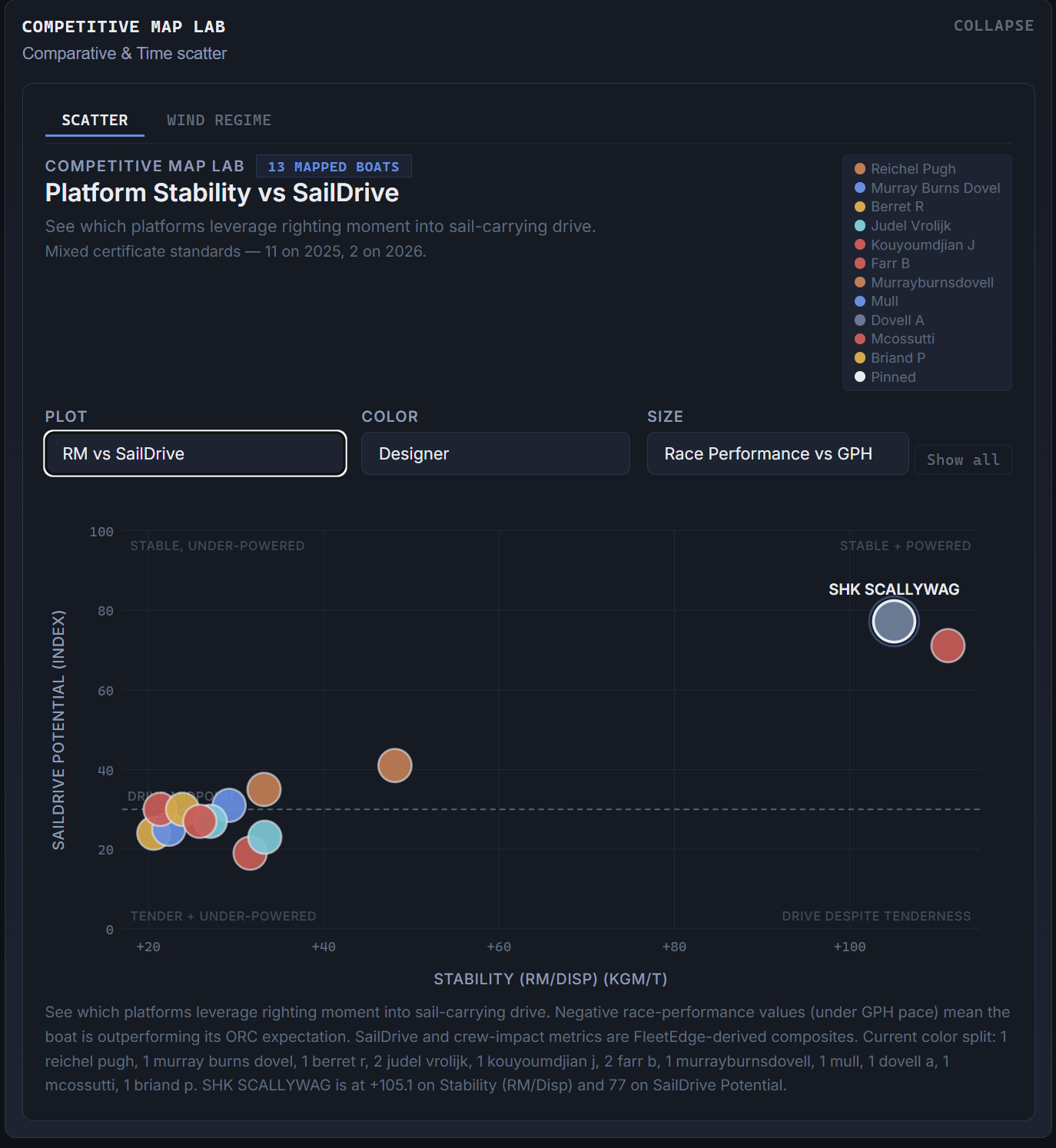Screen dimensions: 1056x1148
Task: Collapse the Competitive Map Lab panel
Action: [994, 25]
